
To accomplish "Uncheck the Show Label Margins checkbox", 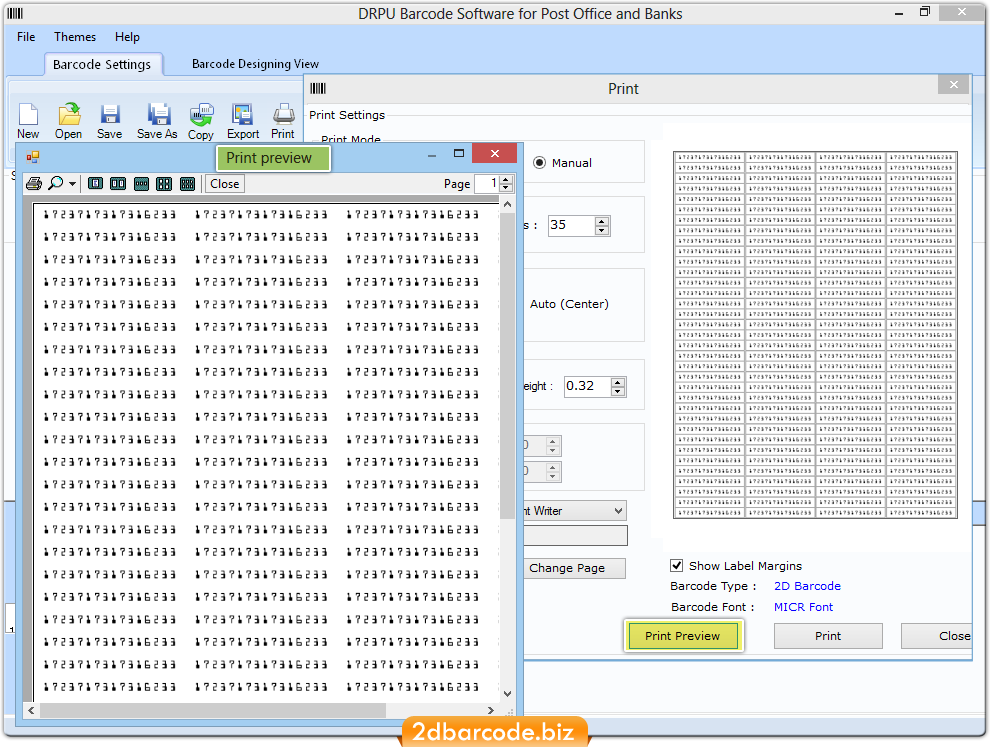I will [676, 565].
